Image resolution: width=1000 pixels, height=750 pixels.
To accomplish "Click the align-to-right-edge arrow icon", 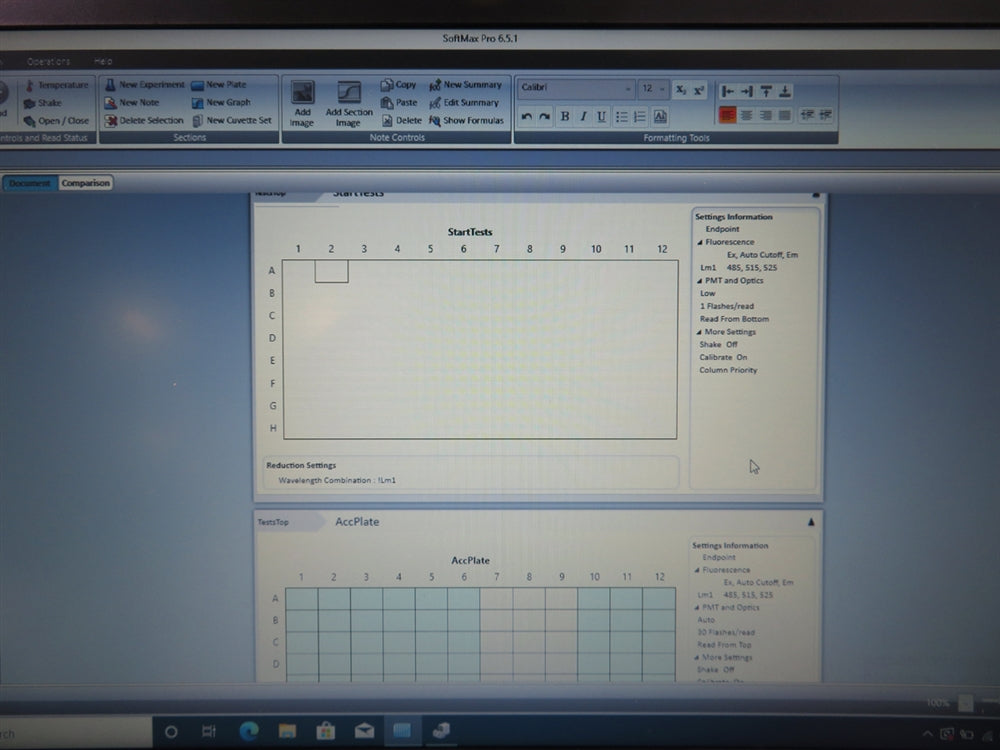I will click(x=747, y=91).
